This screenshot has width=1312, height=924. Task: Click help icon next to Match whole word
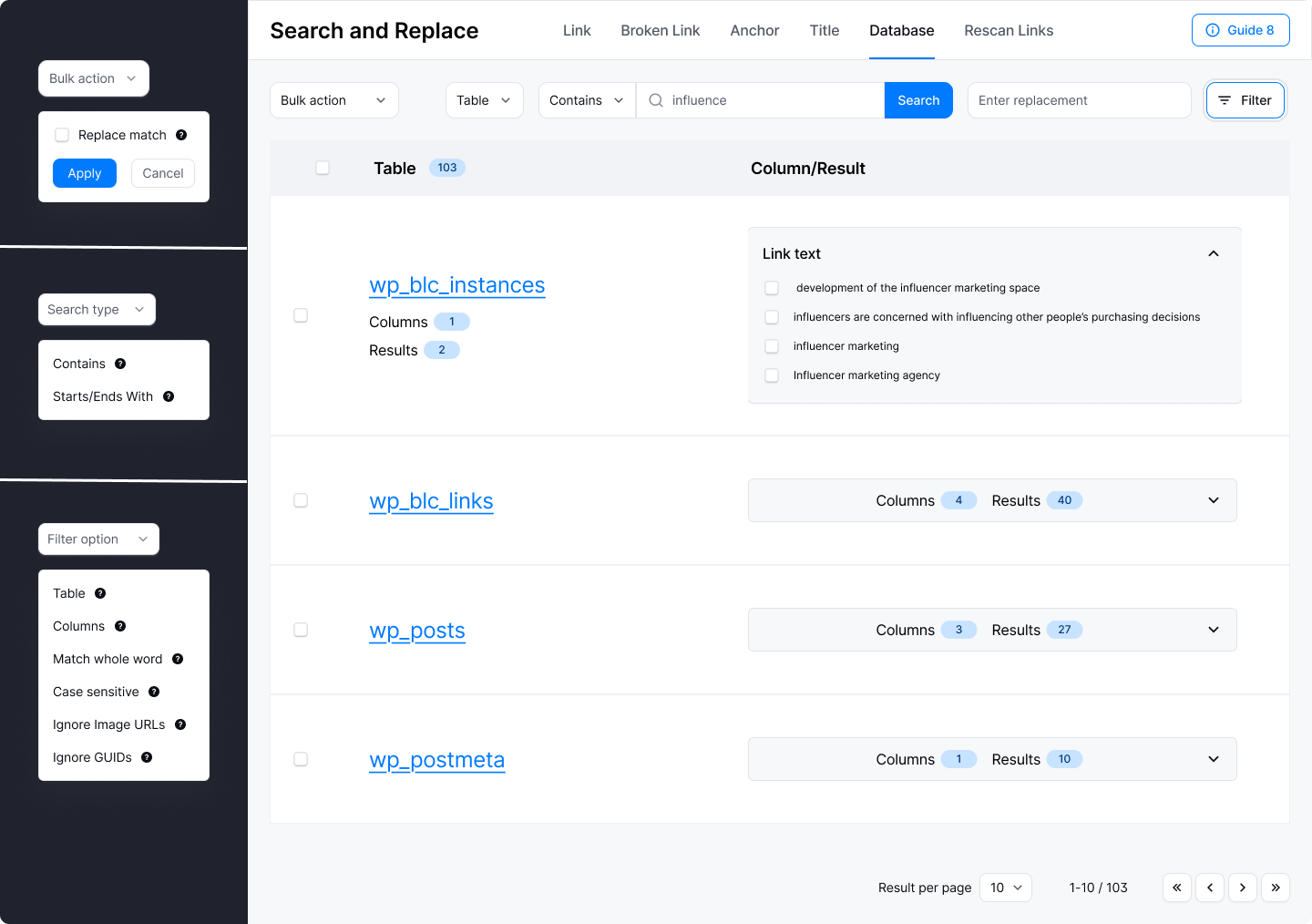(x=178, y=659)
